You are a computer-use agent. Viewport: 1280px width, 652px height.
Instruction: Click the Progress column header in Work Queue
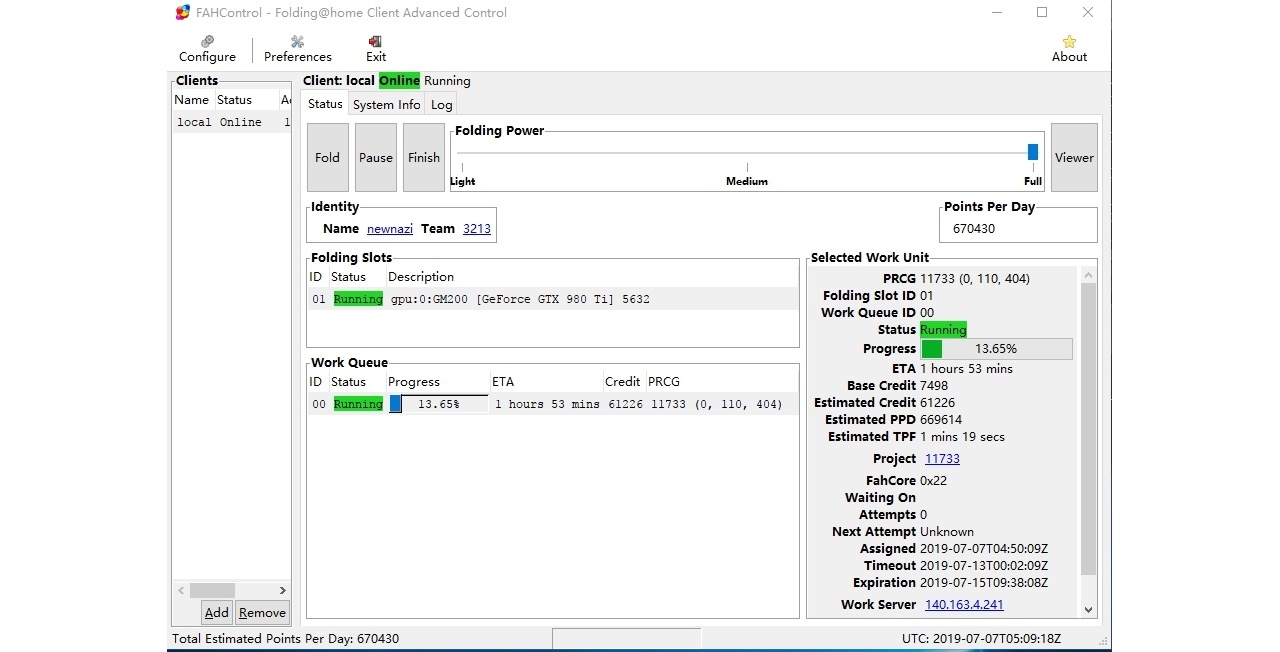tap(438, 382)
